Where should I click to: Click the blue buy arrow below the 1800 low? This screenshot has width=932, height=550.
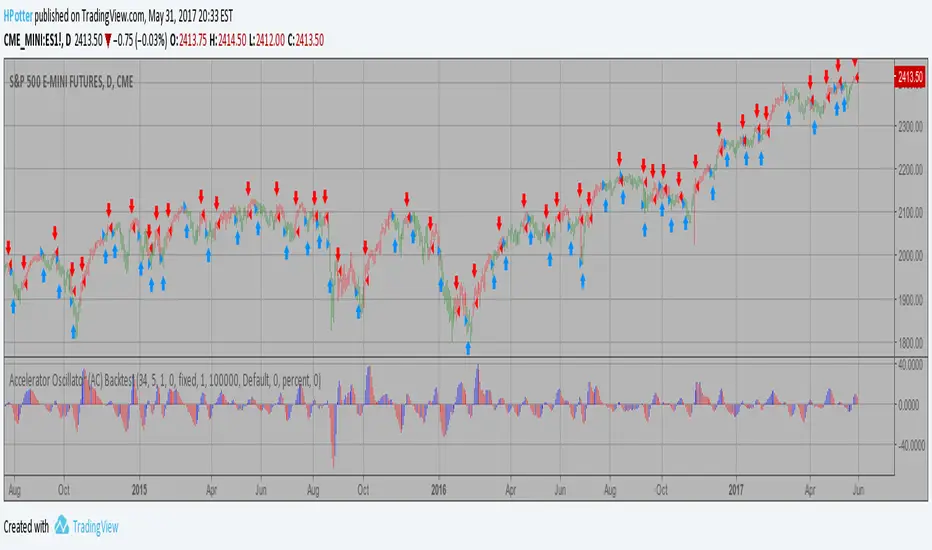(x=468, y=348)
